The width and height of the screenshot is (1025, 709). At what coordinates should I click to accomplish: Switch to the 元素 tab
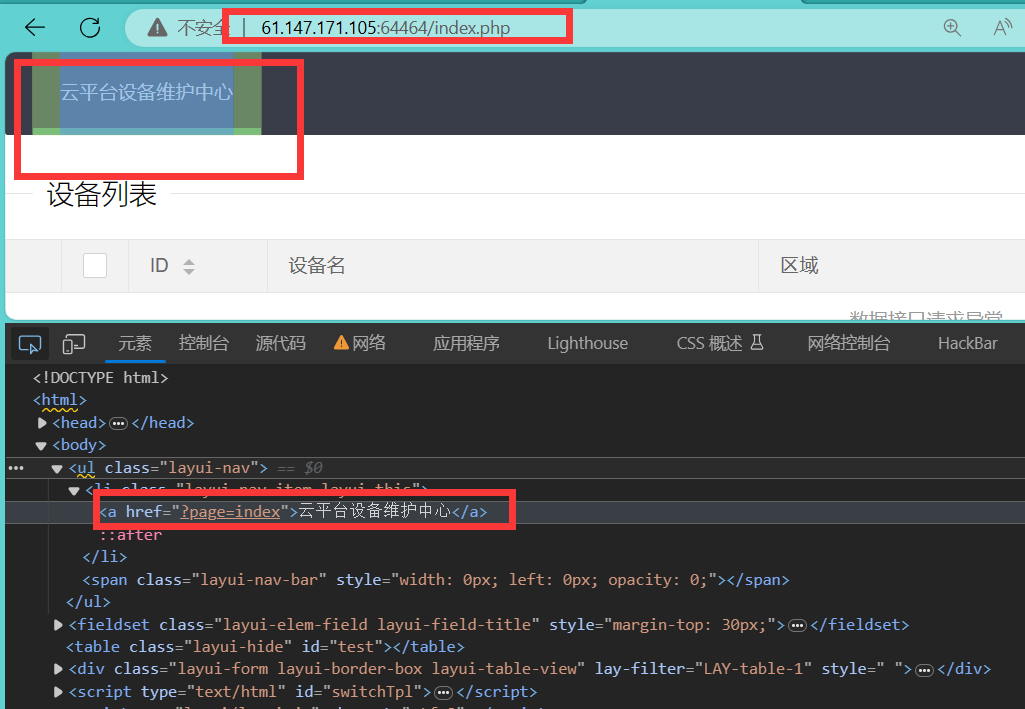pos(135,343)
